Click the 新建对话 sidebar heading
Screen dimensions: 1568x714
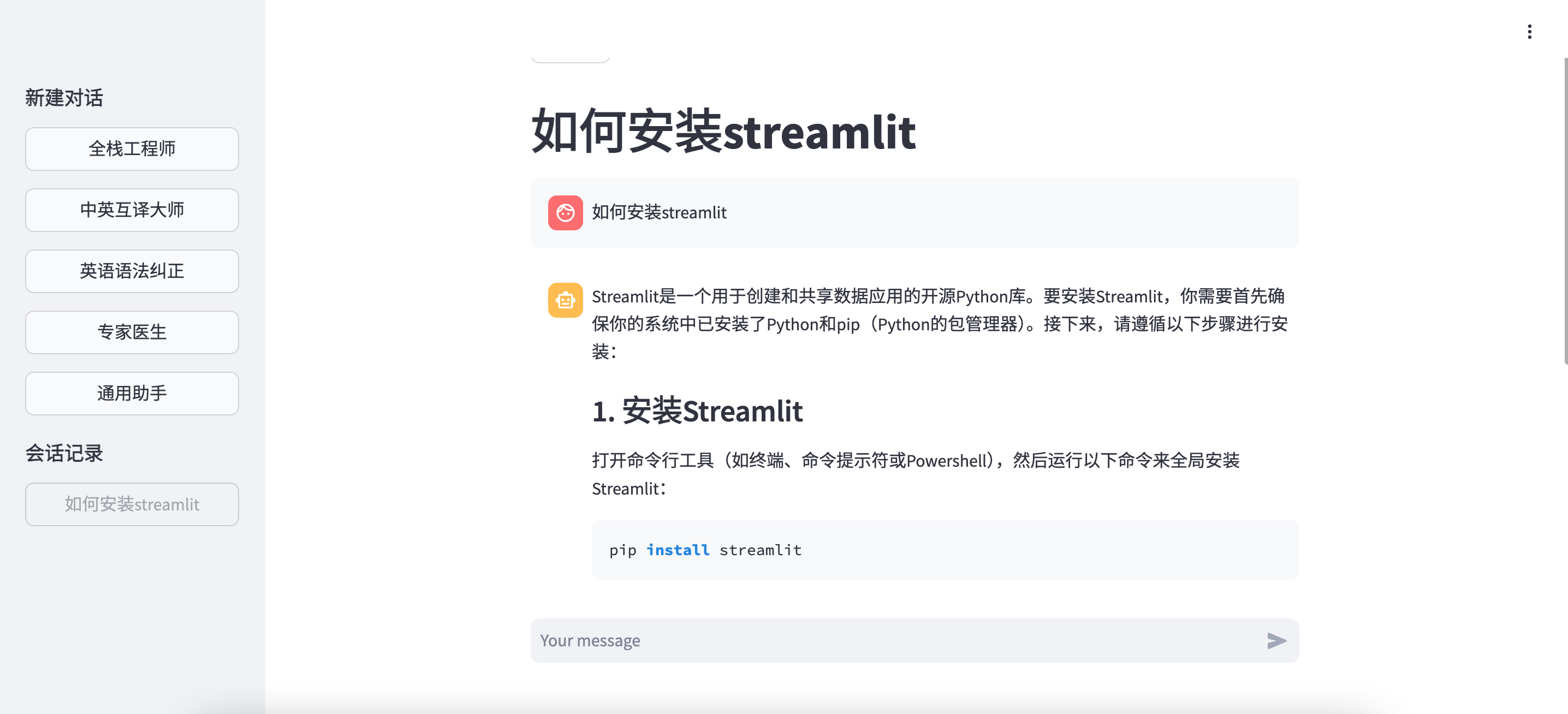64,97
